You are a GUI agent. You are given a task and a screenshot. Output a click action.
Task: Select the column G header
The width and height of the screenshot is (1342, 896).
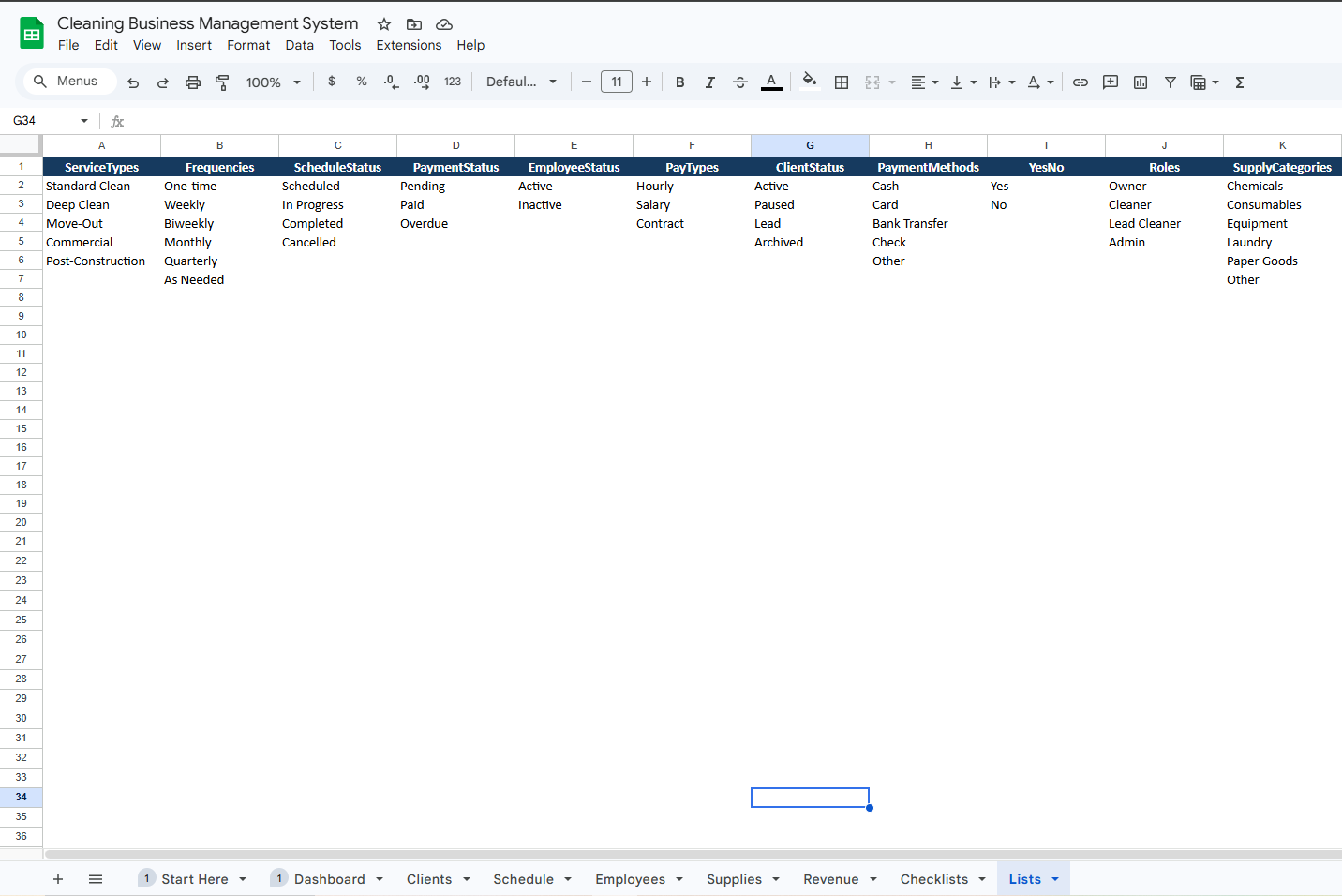click(x=810, y=145)
